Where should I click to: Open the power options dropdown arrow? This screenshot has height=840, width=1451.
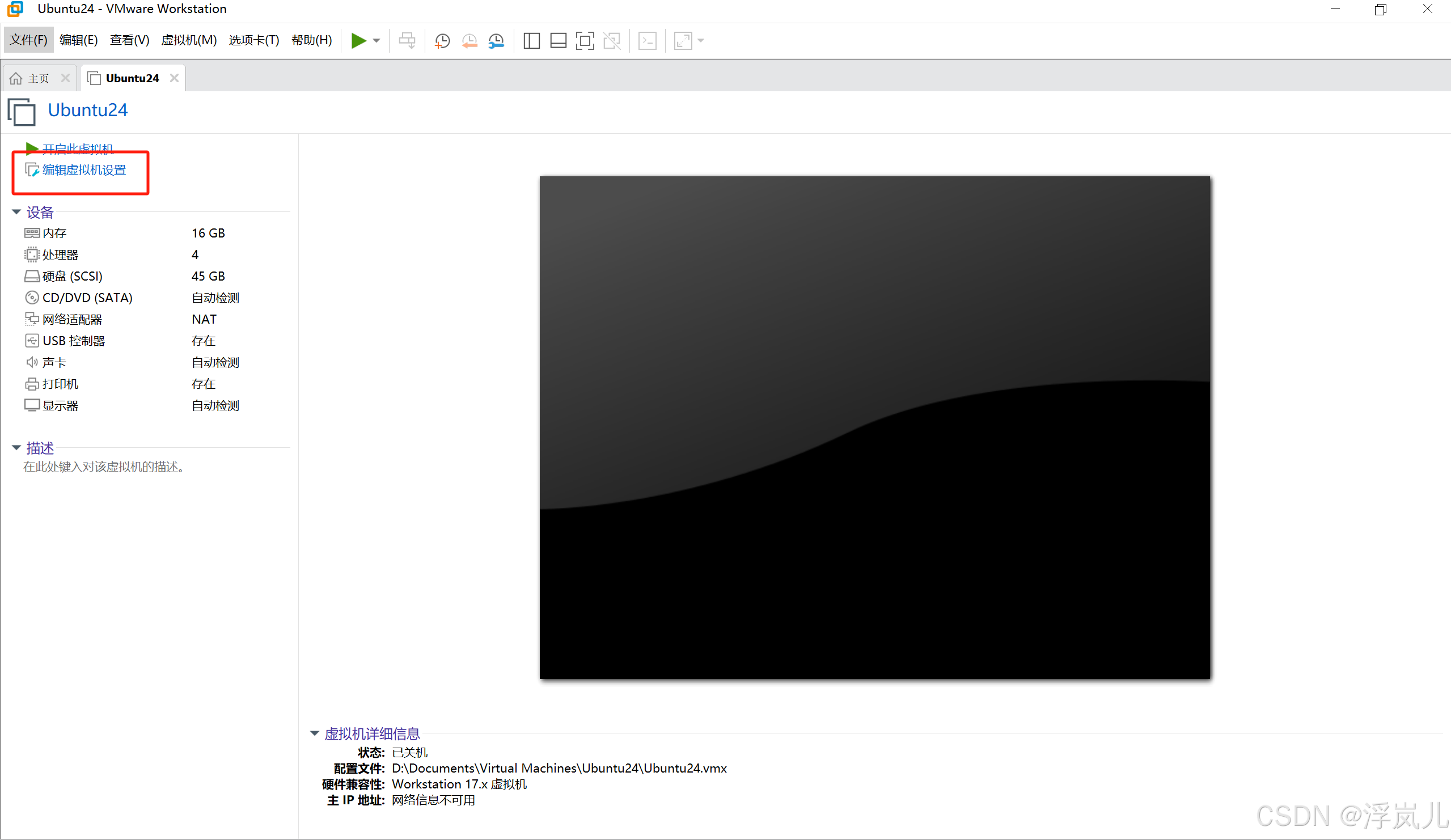click(377, 40)
